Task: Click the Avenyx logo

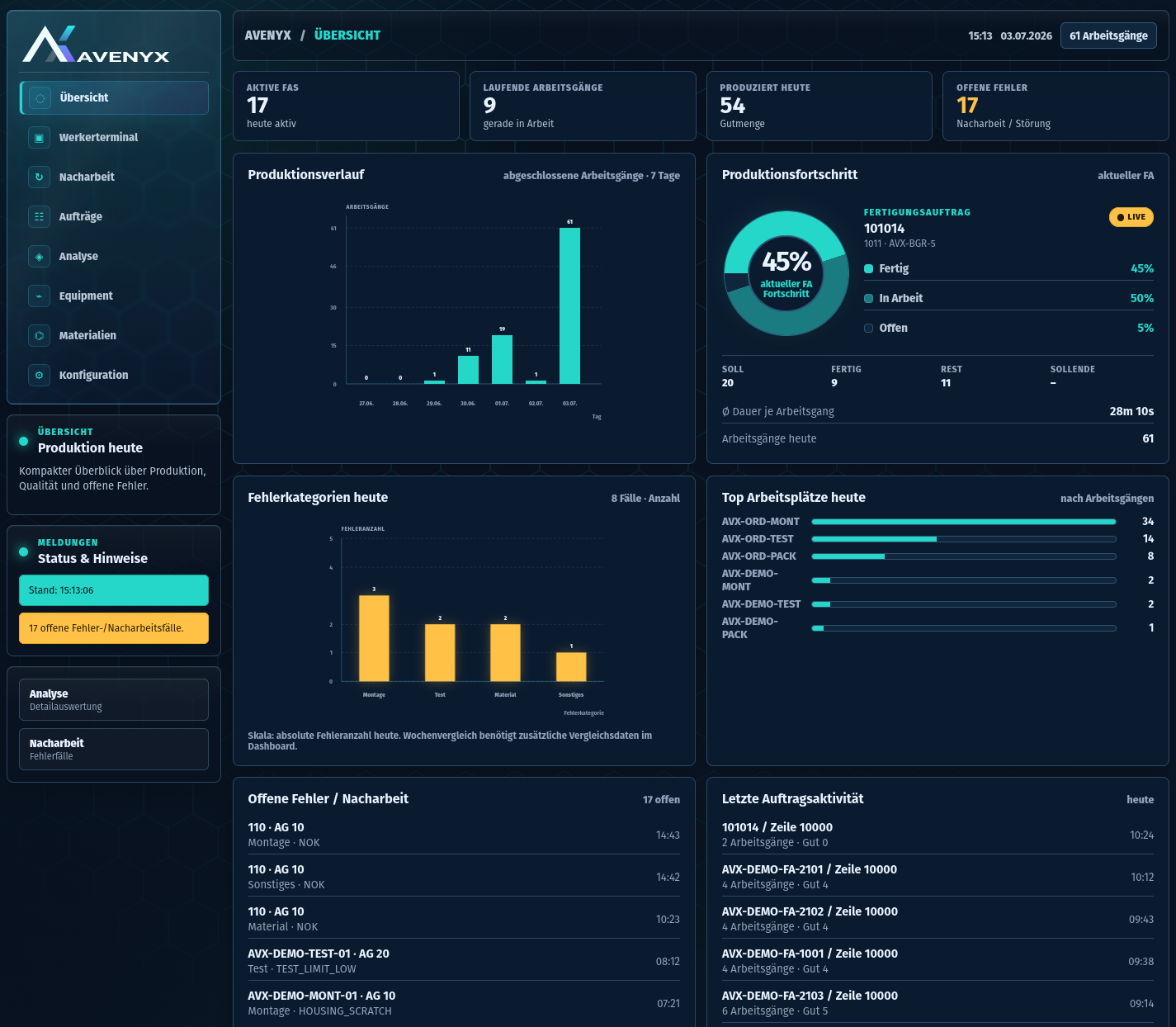Action: click(x=96, y=45)
